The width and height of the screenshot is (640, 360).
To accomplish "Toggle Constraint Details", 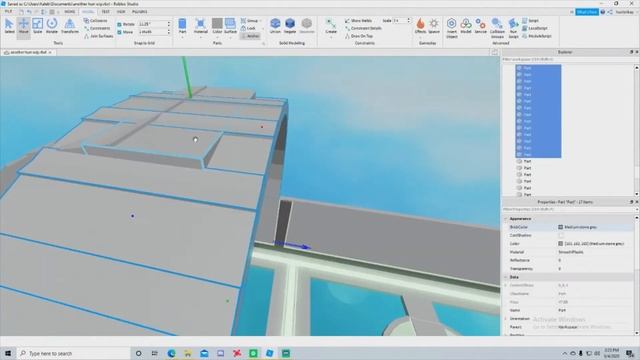I will coord(363,28).
